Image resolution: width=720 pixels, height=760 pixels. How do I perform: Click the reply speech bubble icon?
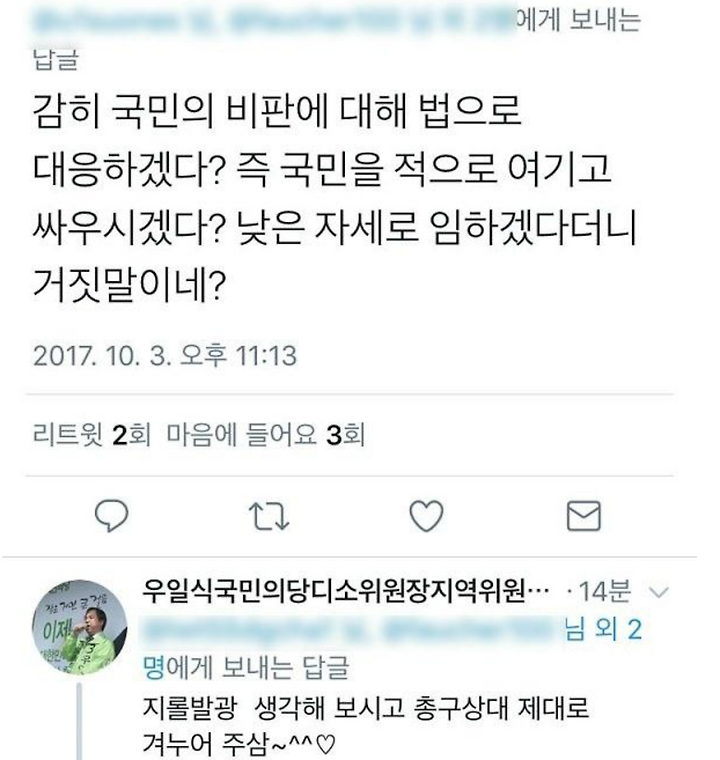(112, 516)
